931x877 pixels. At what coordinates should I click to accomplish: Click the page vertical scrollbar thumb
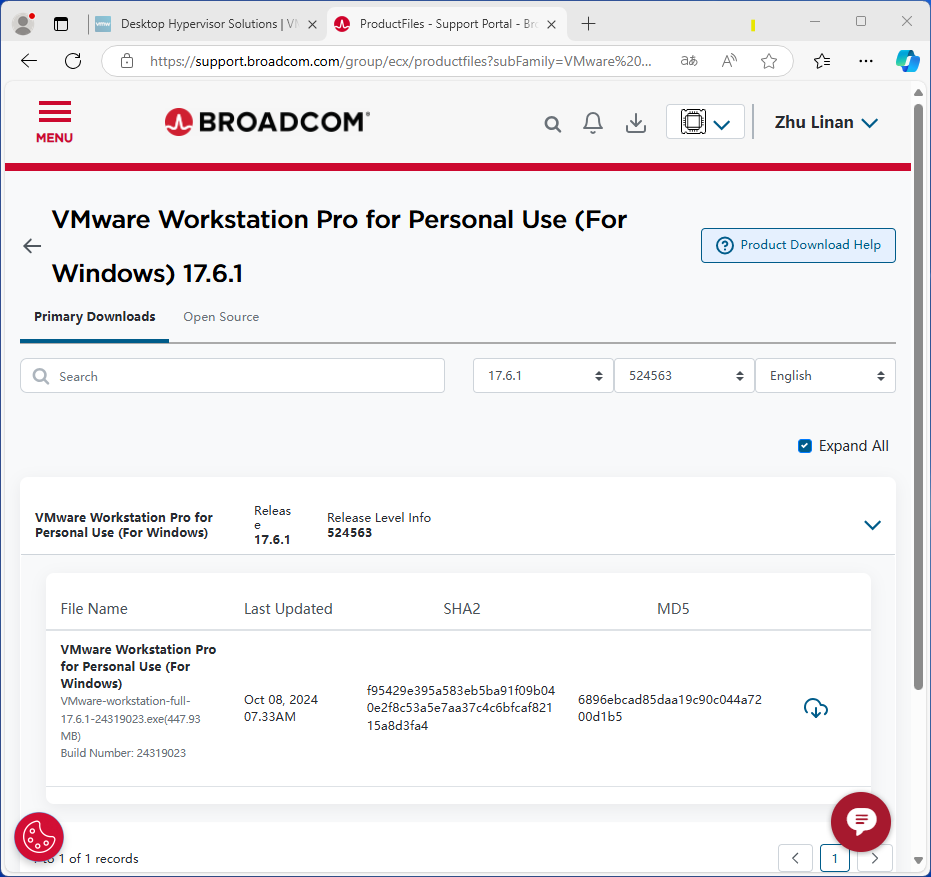click(918, 397)
